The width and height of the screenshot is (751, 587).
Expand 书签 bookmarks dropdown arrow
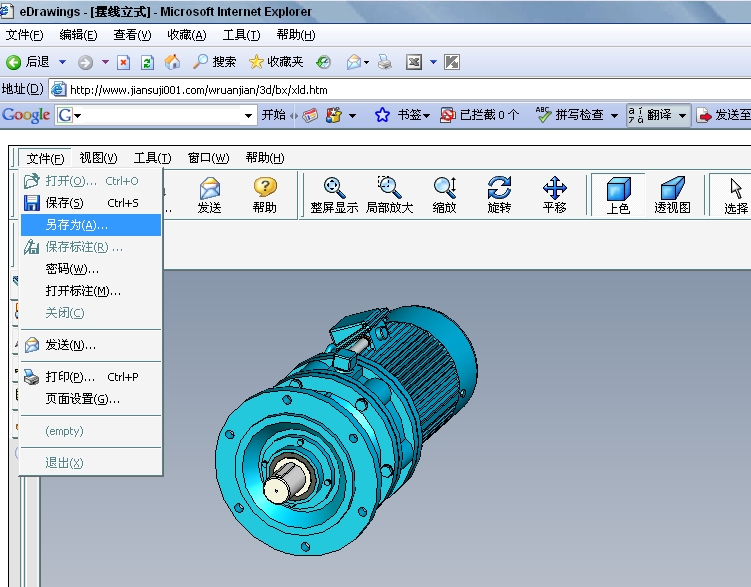426,115
